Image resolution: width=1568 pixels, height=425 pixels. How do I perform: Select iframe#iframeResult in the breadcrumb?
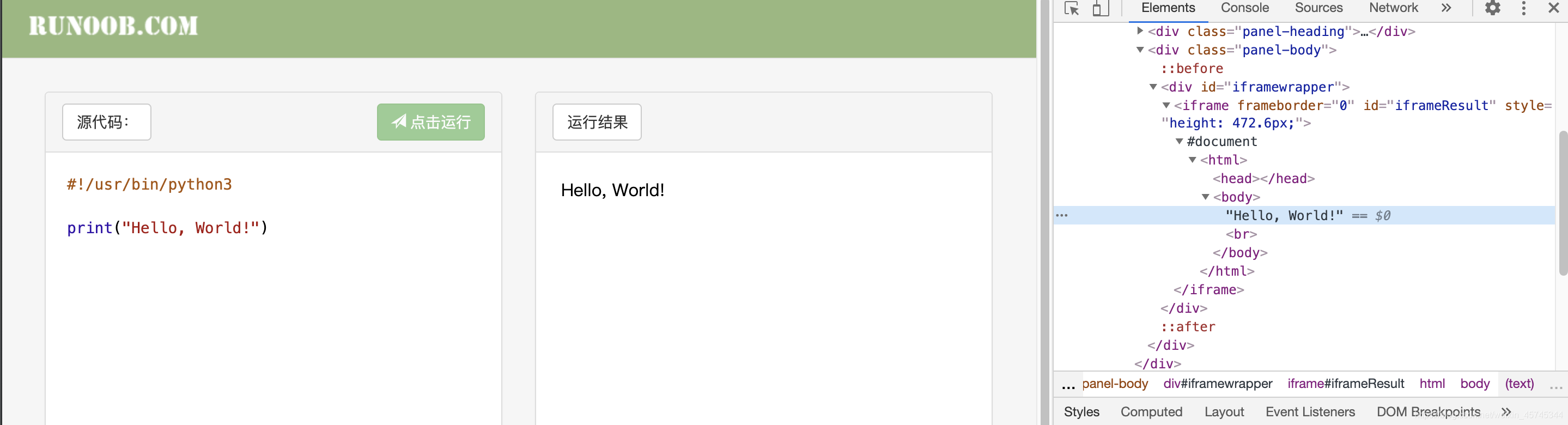pos(1345,384)
